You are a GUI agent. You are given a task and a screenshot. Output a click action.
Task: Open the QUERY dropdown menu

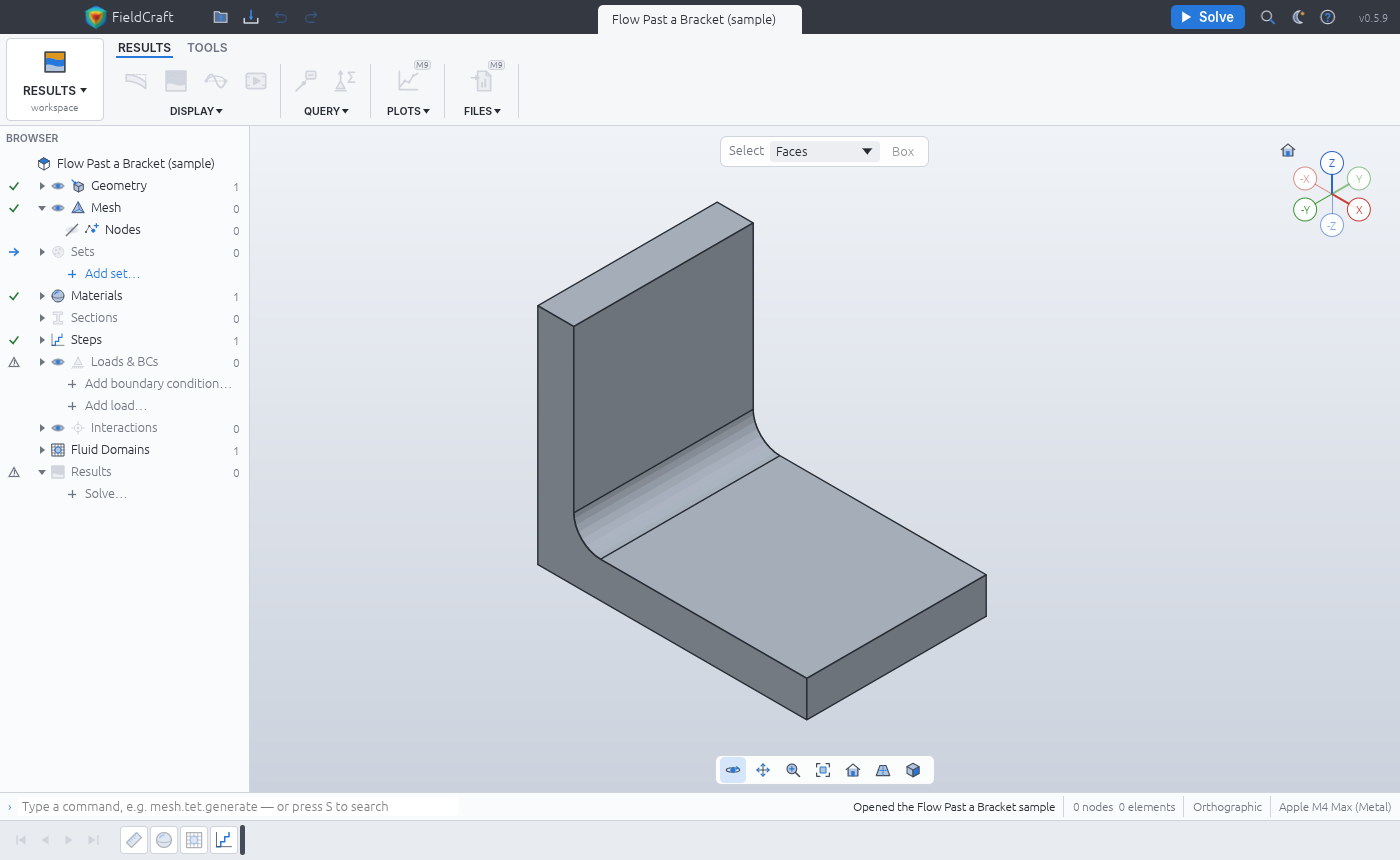[326, 111]
